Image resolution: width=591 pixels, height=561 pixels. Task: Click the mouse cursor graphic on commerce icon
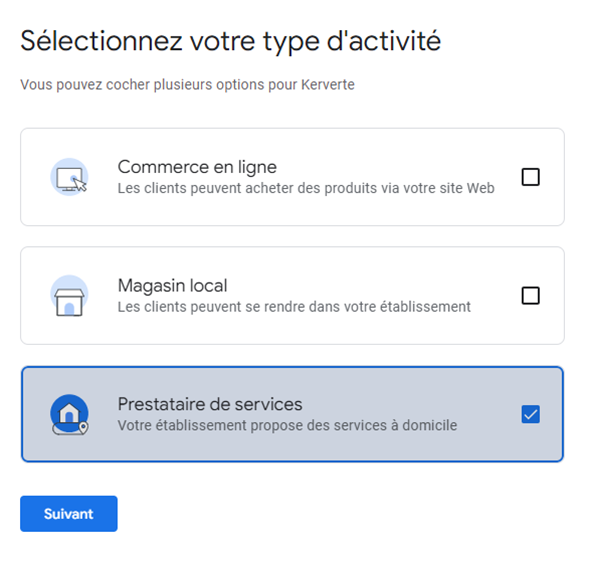(80, 184)
